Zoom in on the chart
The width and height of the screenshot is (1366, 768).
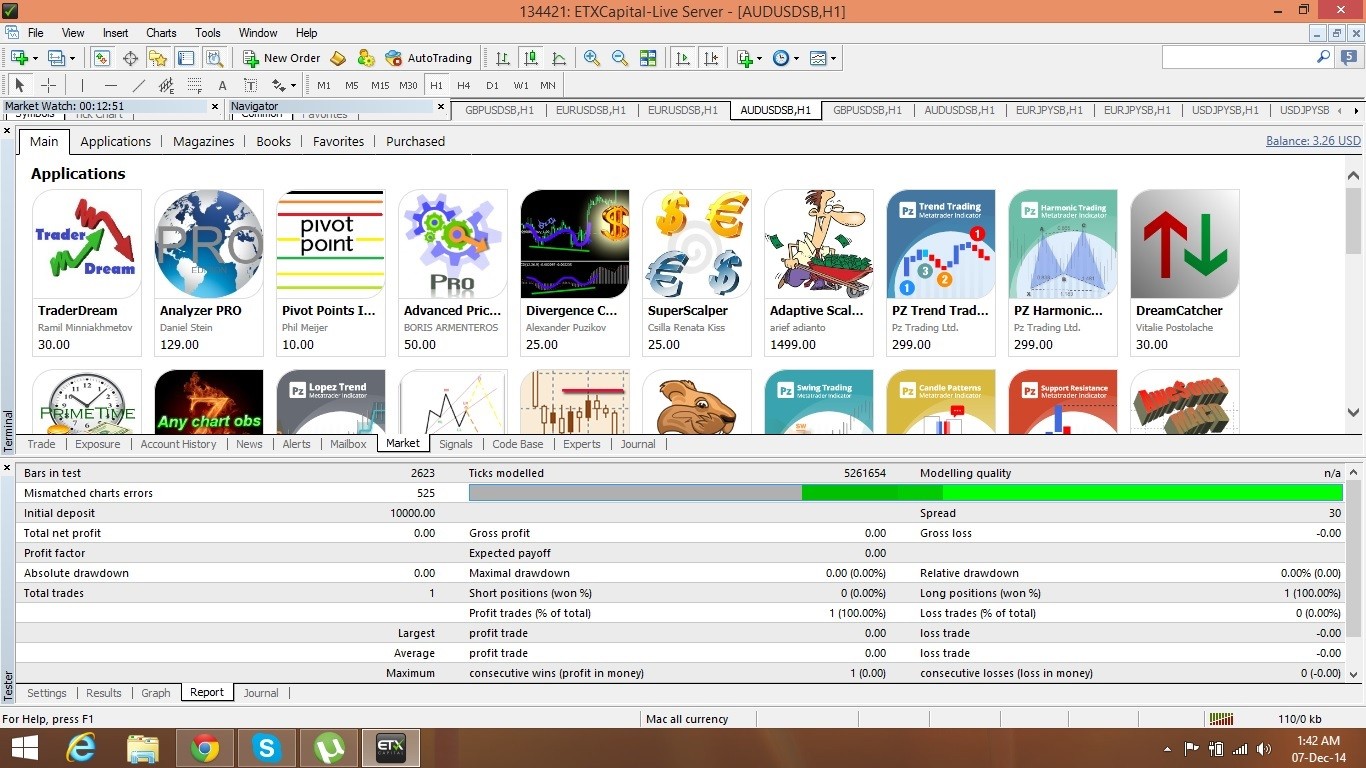592,58
